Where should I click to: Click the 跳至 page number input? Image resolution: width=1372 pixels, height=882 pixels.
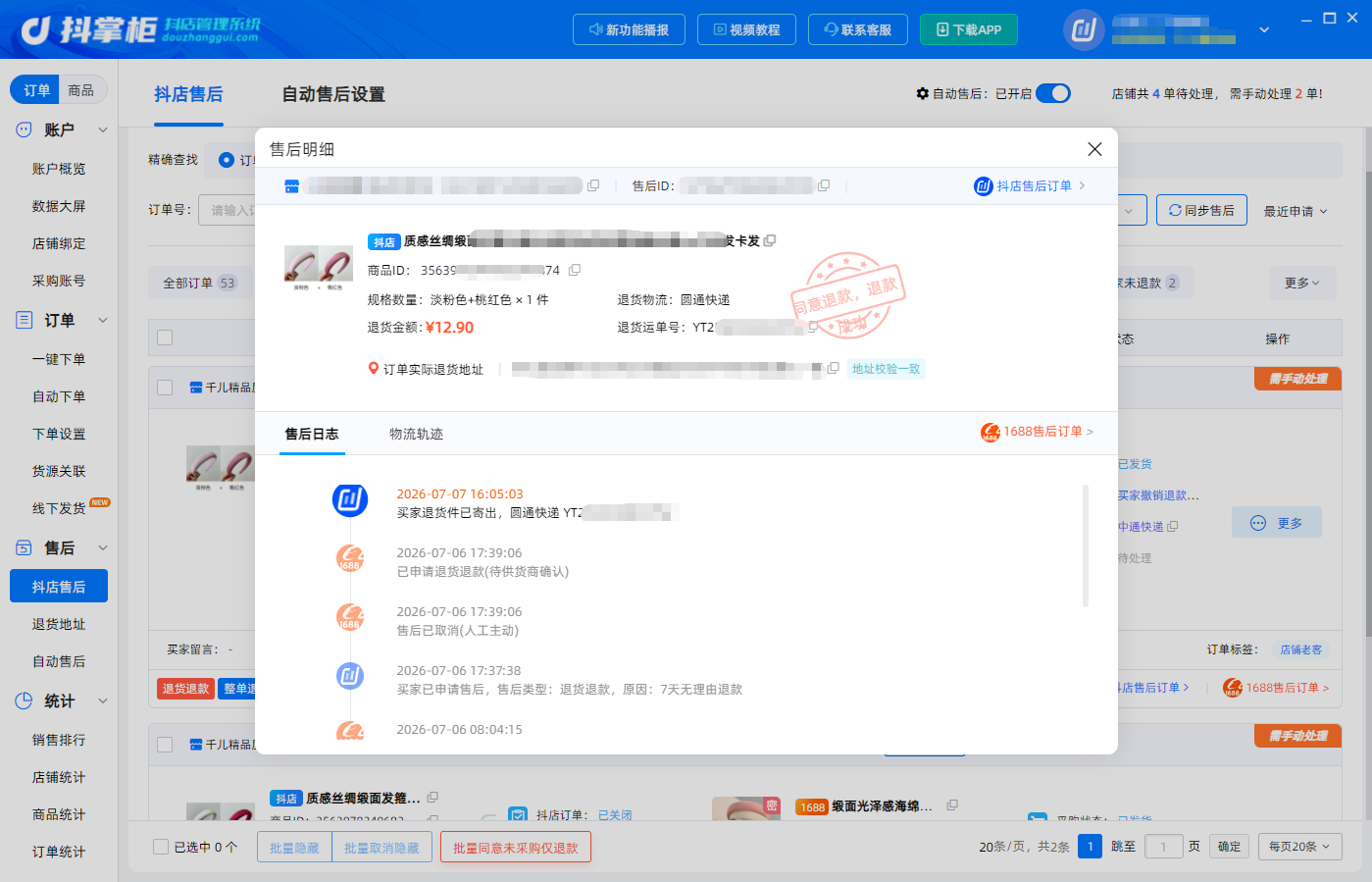(x=1163, y=846)
